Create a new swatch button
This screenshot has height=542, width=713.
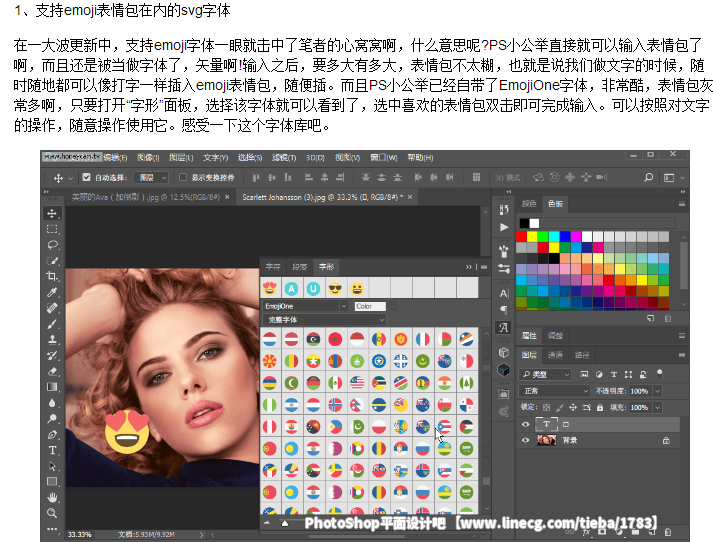[650, 318]
